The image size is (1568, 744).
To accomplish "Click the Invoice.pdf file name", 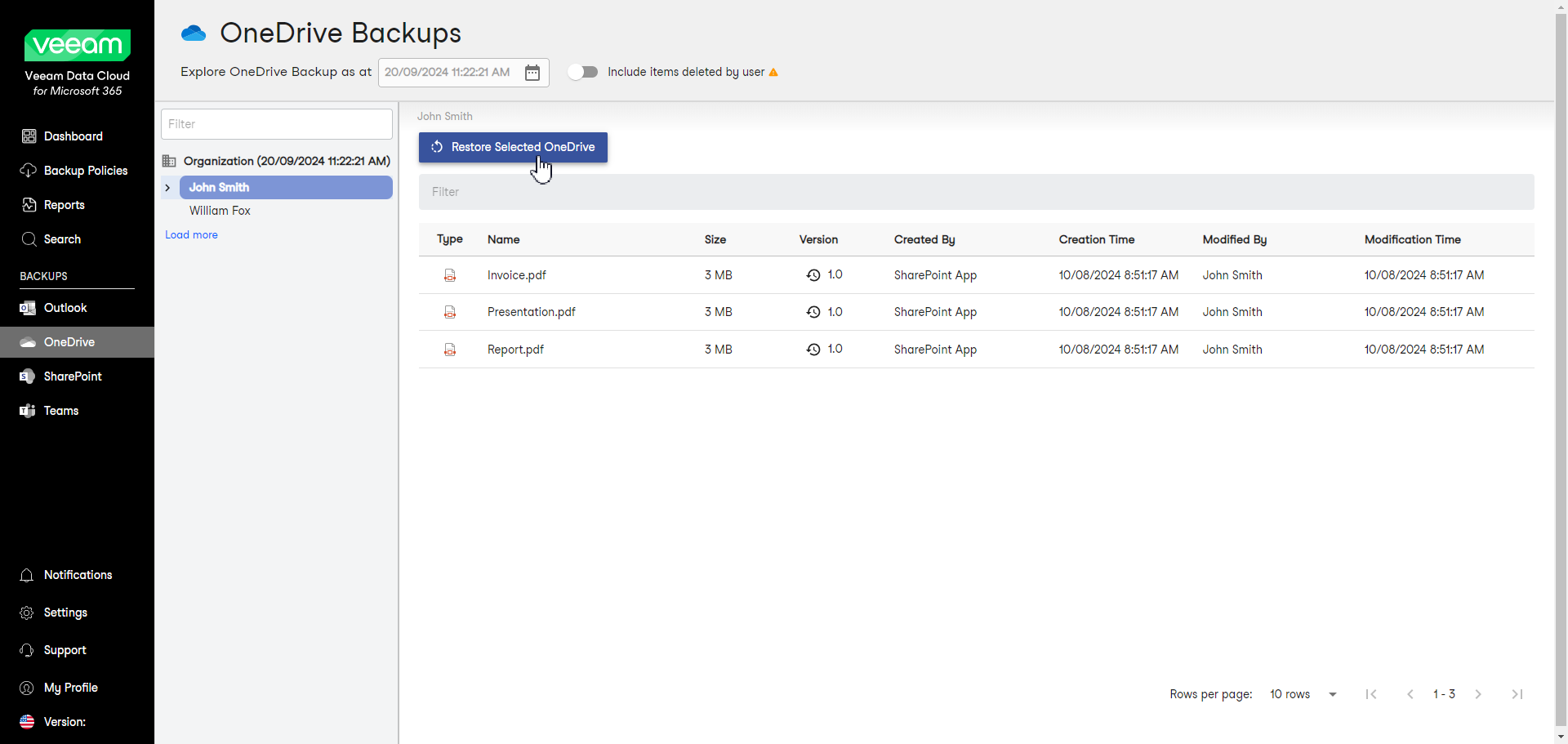I will click(x=517, y=275).
